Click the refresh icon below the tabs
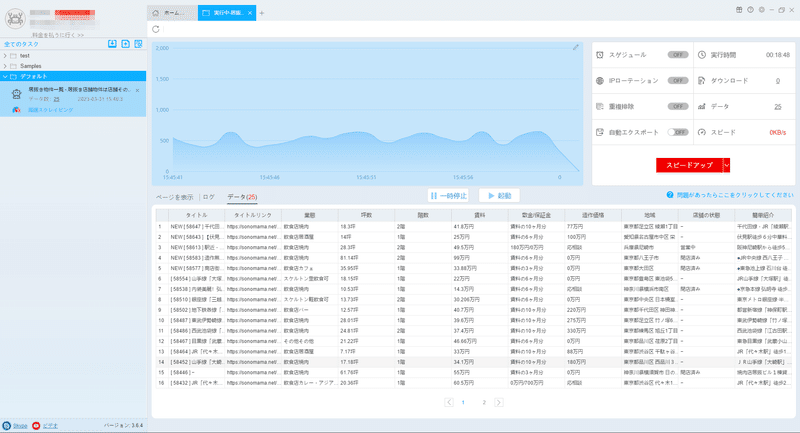The height and width of the screenshot is (433, 800). pyautogui.click(x=156, y=29)
